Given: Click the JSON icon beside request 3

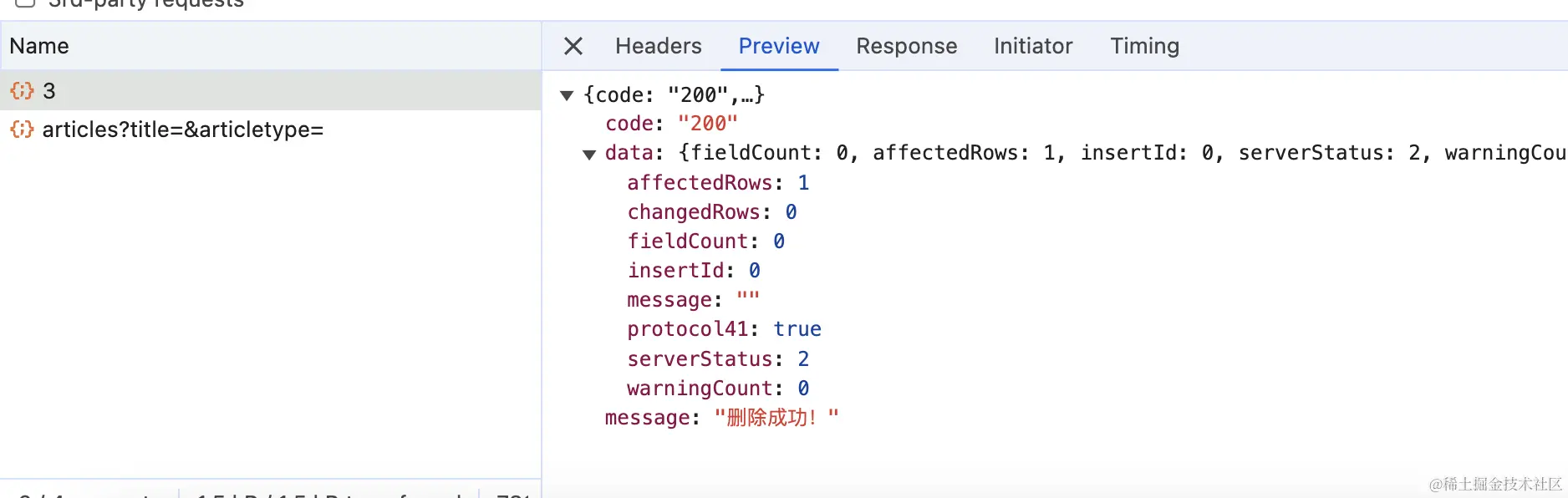Looking at the screenshot, I should pos(22,90).
